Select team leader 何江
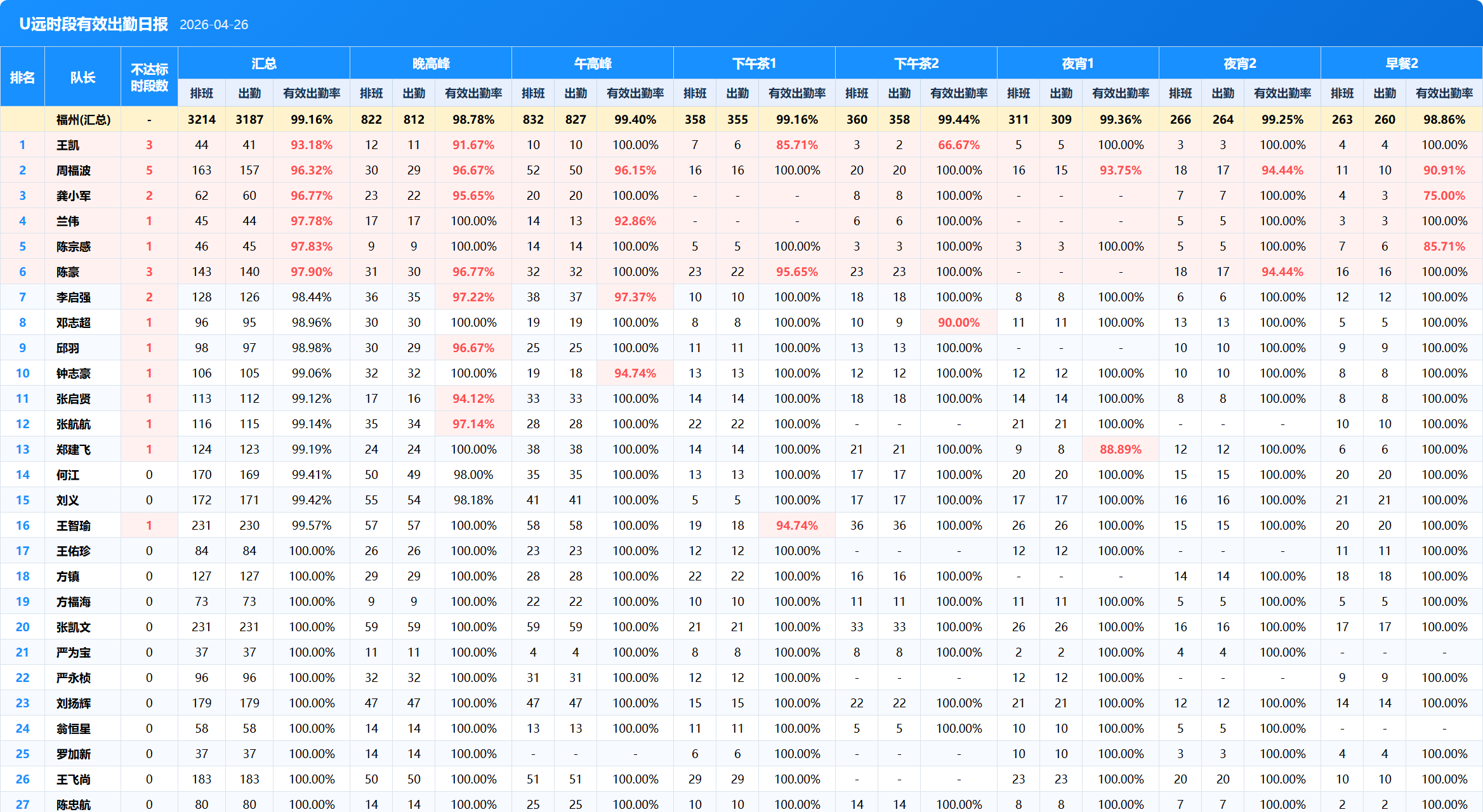Screen dimensions: 1483x812 tap(68, 475)
